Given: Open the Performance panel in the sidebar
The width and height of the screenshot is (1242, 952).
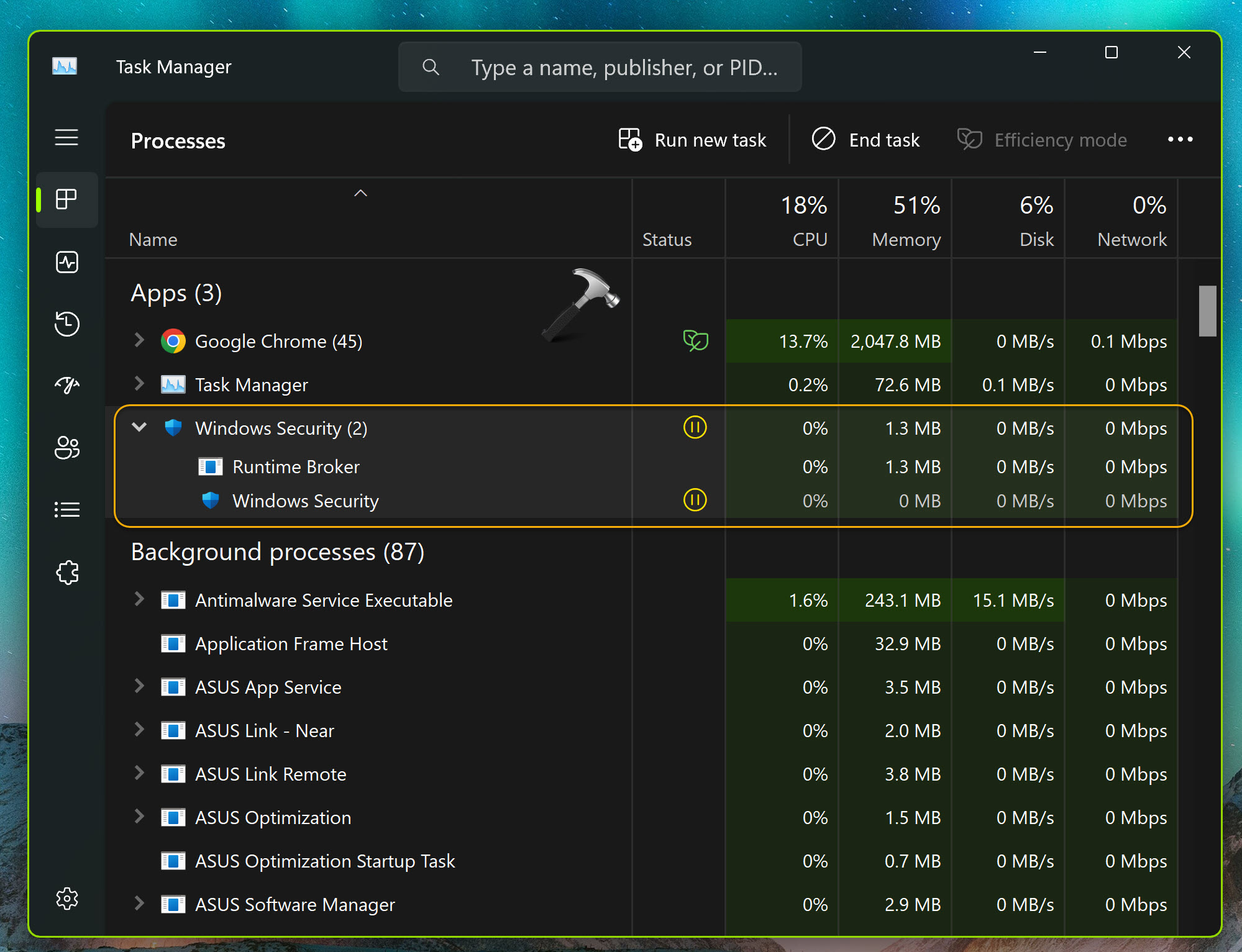Looking at the screenshot, I should [x=67, y=261].
